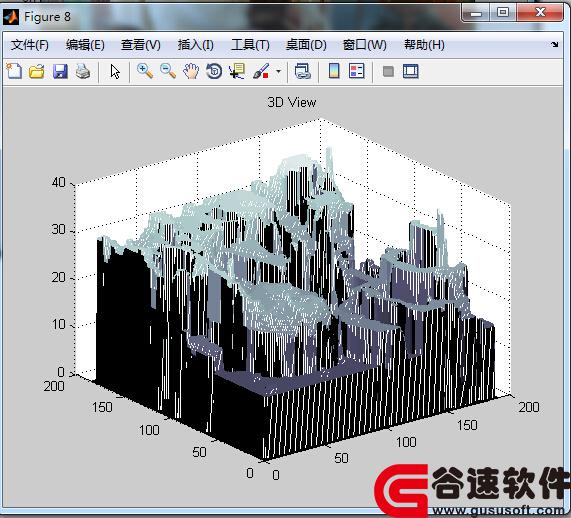Select the Rotate 3D tool
This screenshot has width=571, height=518.
[214, 71]
